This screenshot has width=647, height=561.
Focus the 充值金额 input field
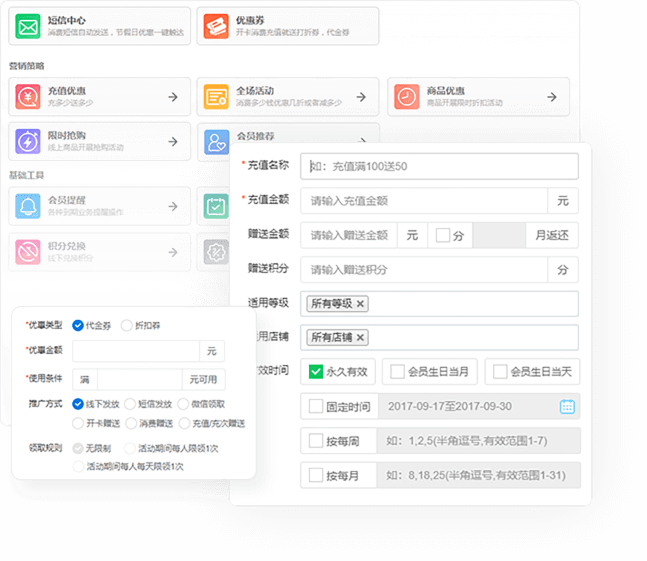pos(424,201)
